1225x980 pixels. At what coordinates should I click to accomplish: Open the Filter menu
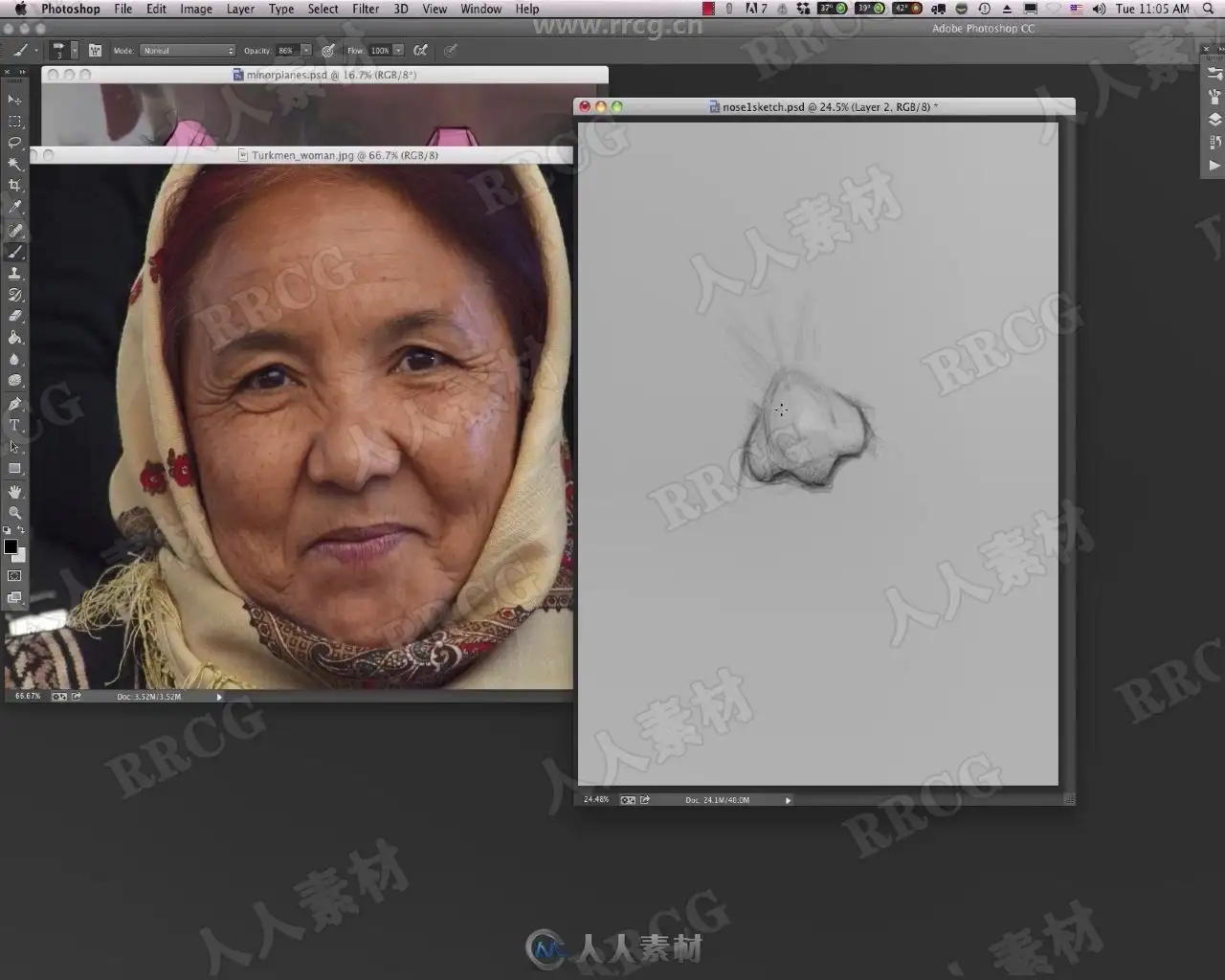click(366, 9)
